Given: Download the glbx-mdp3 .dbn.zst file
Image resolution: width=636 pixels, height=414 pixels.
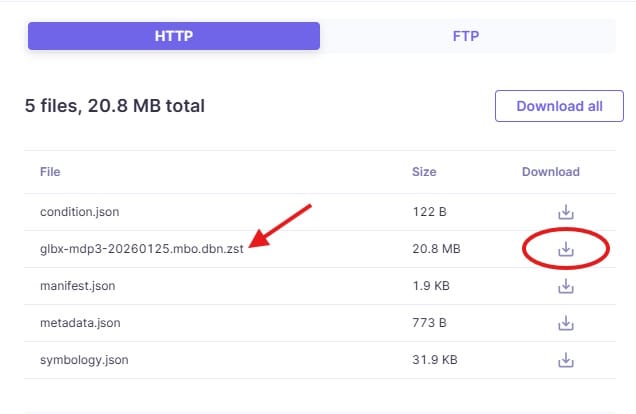Looking at the screenshot, I should 566,249.
